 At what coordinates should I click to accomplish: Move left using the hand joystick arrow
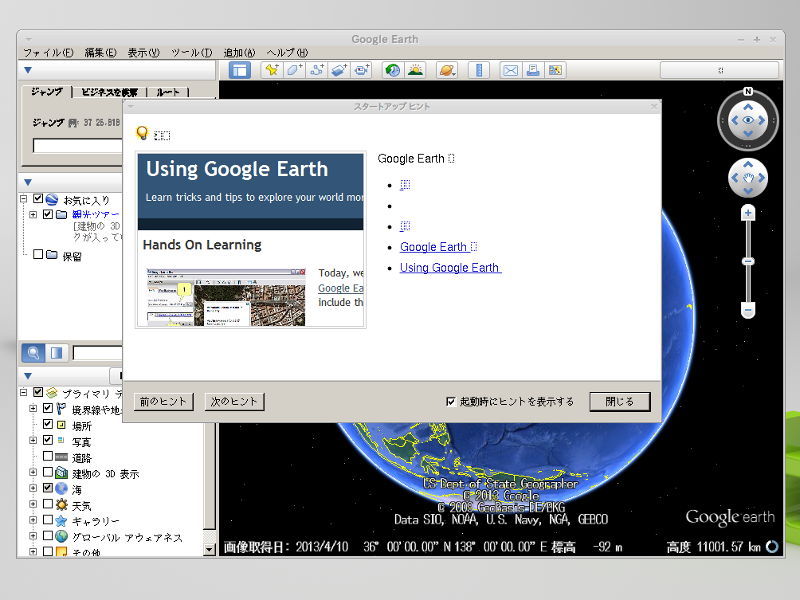point(735,178)
